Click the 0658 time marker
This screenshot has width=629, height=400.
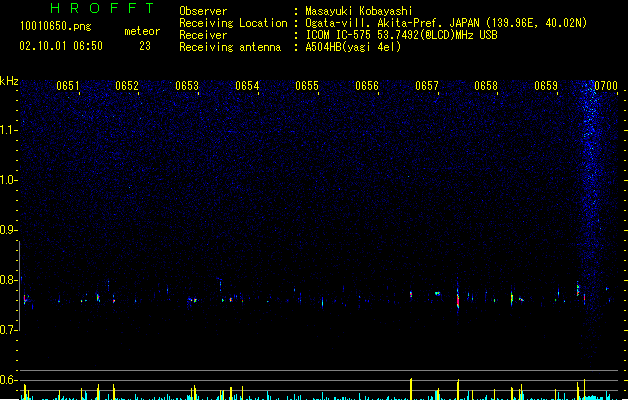pos(486,86)
